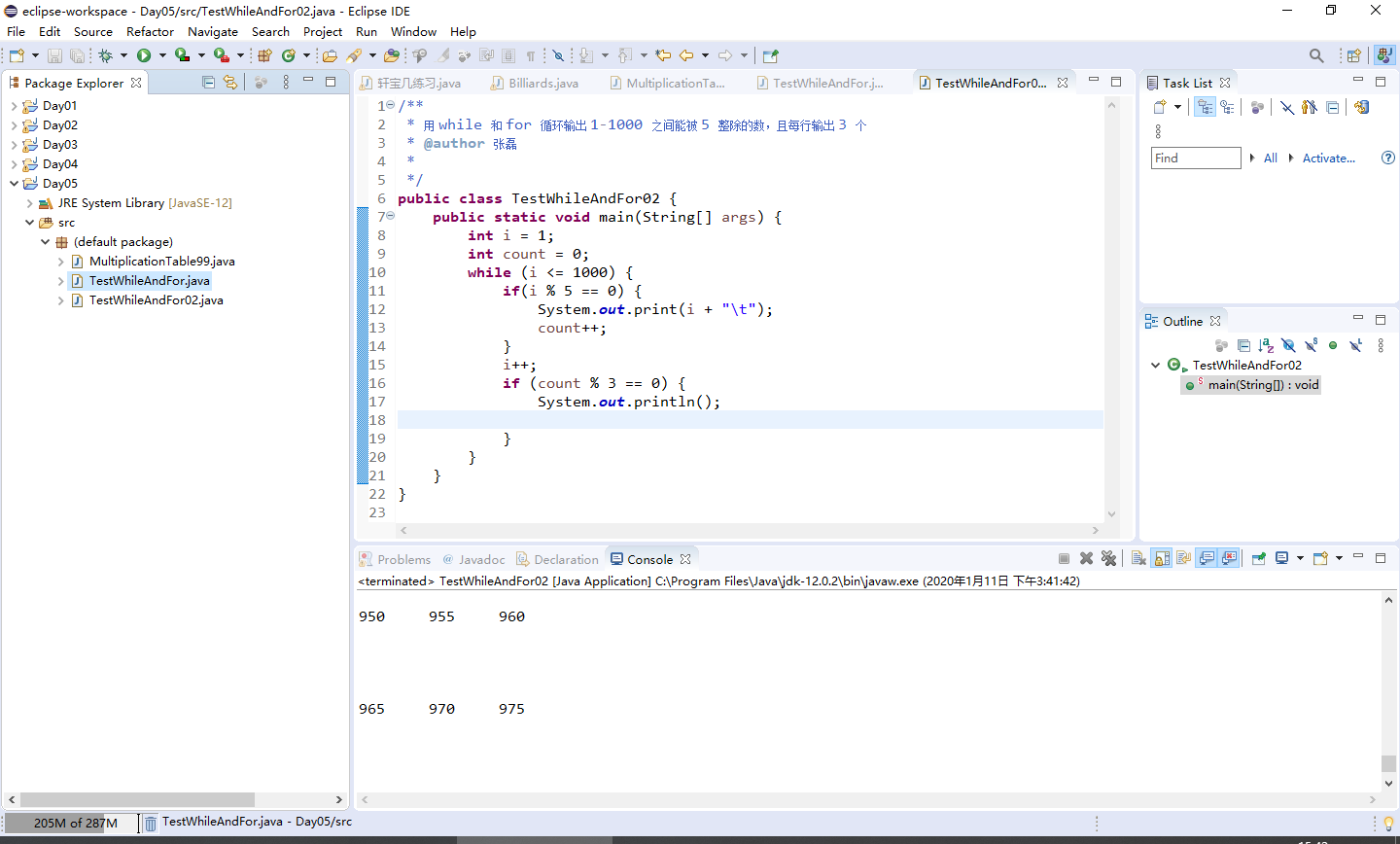Clear the Console output
Image resolution: width=1400 pixels, height=844 pixels.
click(x=1138, y=558)
